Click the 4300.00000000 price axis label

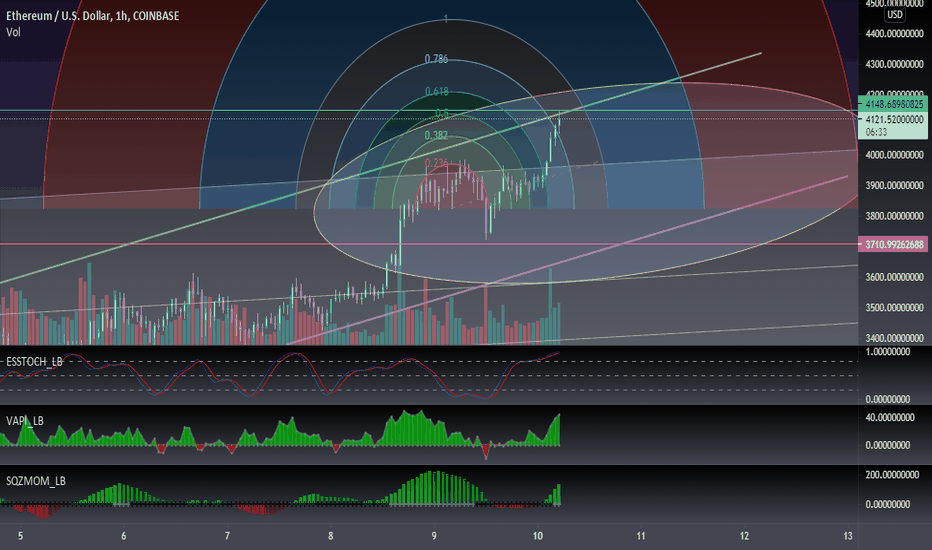[895, 64]
